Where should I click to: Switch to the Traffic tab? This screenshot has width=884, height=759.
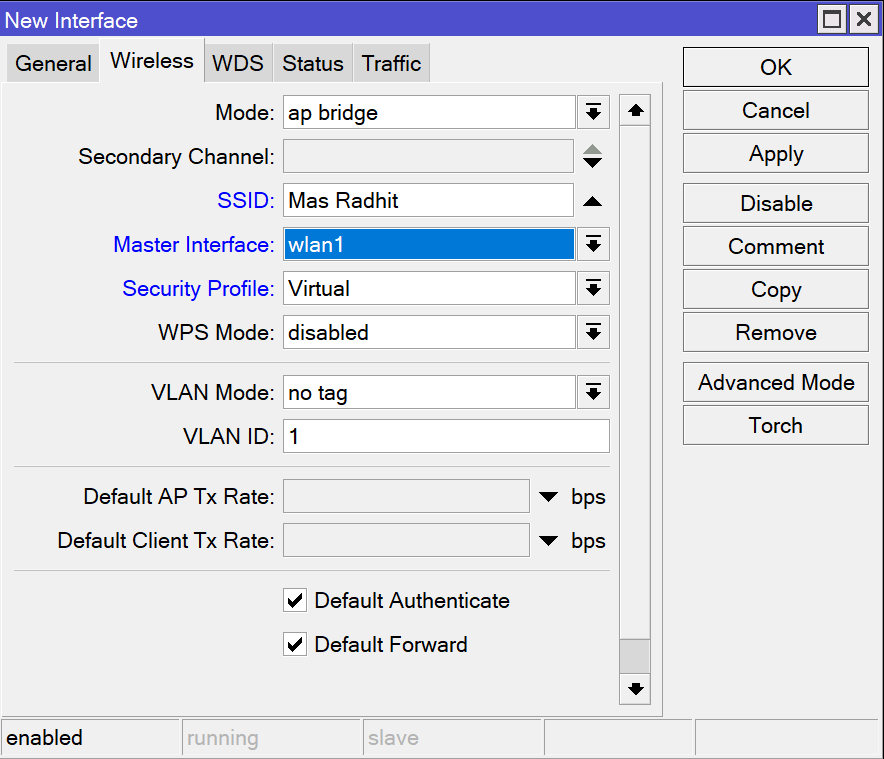[x=391, y=63]
